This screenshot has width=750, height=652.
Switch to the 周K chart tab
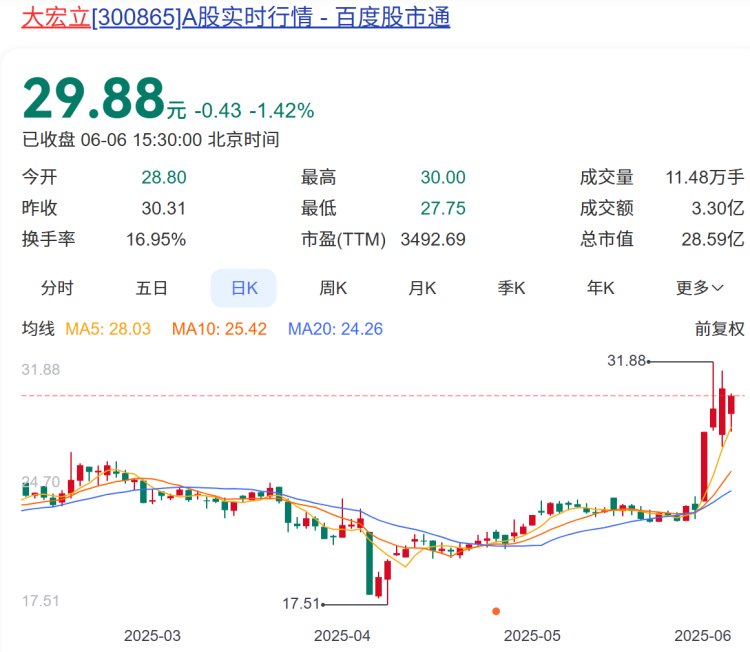pos(333,288)
